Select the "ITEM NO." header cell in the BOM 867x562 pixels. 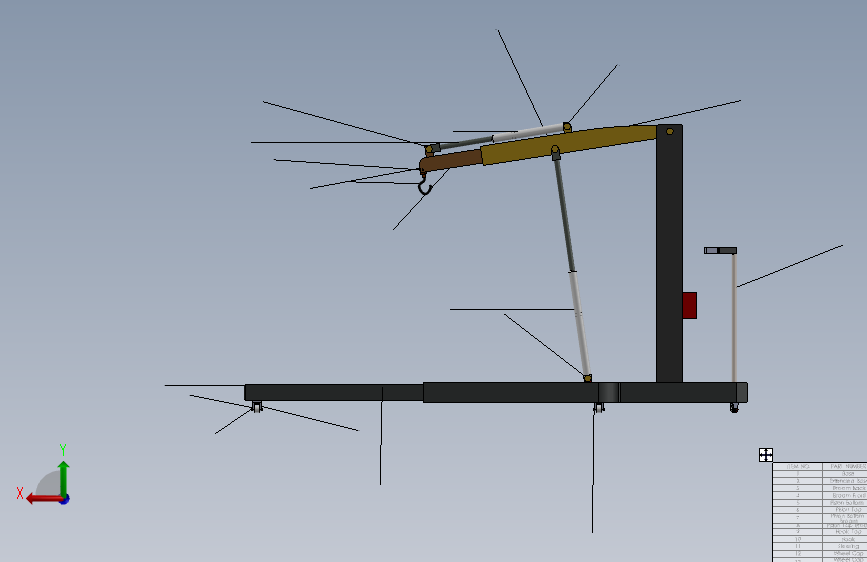click(797, 467)
